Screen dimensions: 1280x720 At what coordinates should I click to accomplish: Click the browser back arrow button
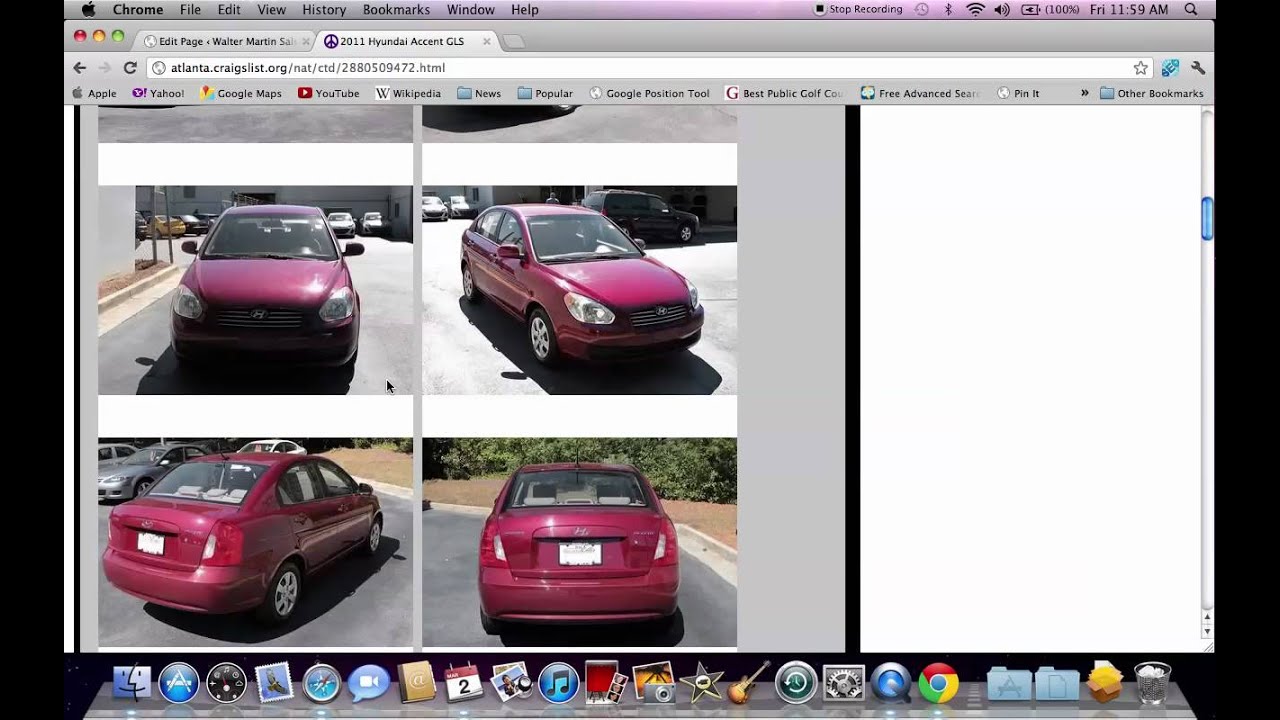tap(80, 68)
